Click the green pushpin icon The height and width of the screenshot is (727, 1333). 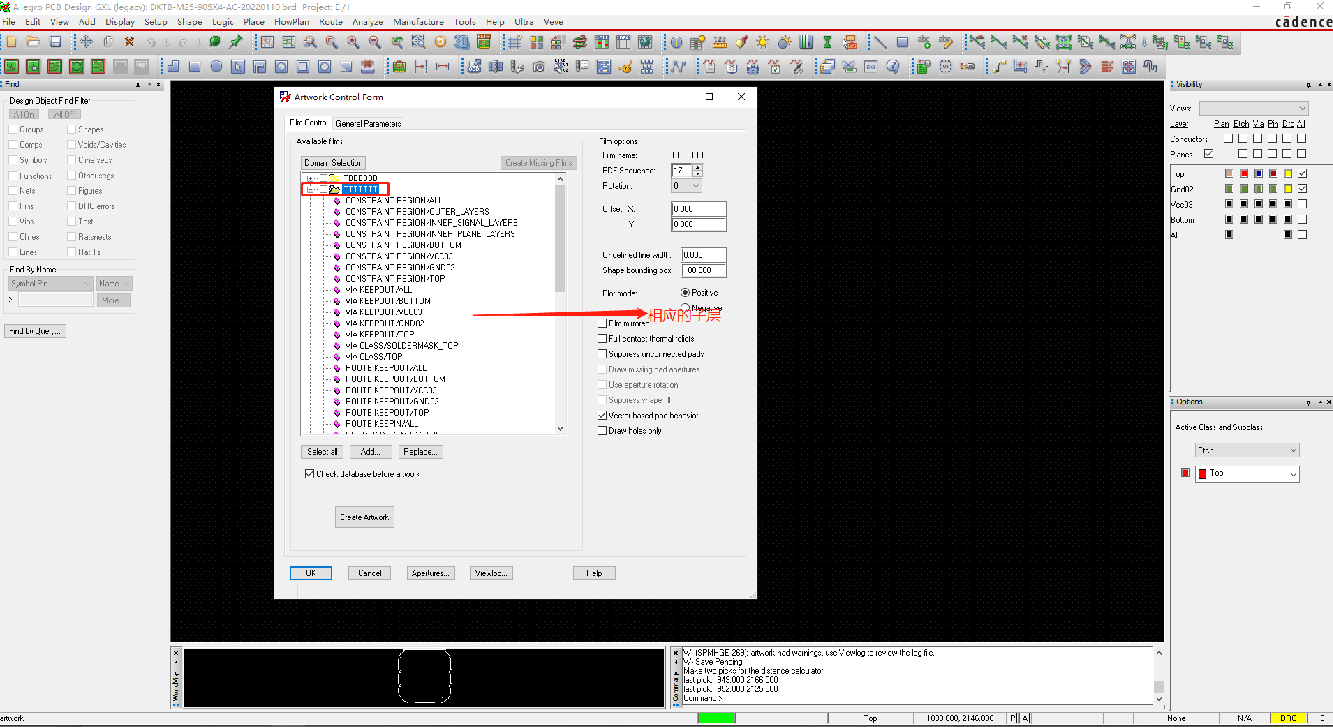point(236,42)
